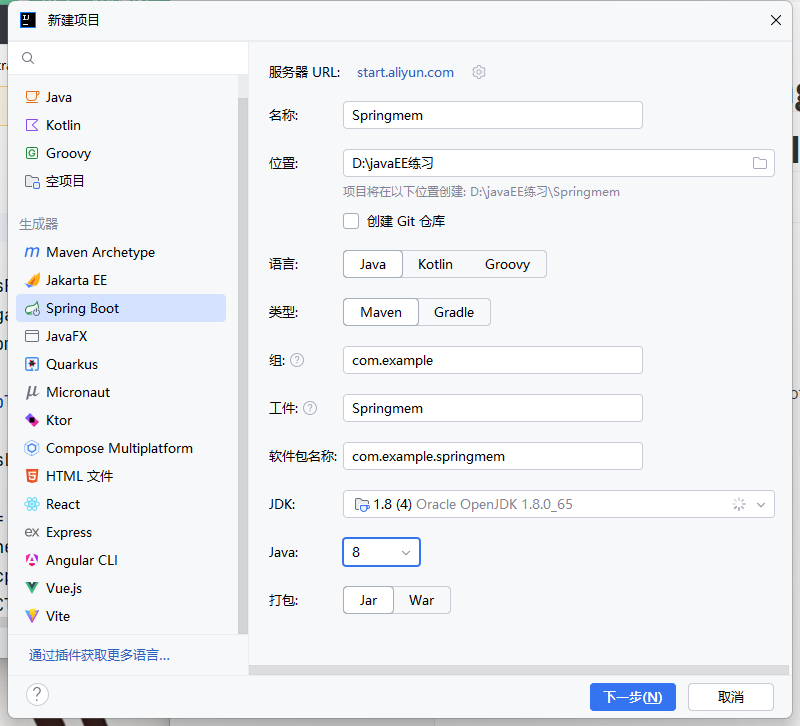
Task: Open the JDK selection dropdown
Action: click(559, 504)
